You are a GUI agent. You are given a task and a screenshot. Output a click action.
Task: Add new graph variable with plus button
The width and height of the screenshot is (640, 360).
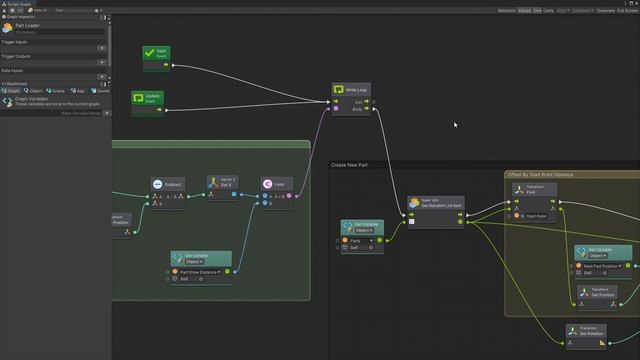[107, 113]
